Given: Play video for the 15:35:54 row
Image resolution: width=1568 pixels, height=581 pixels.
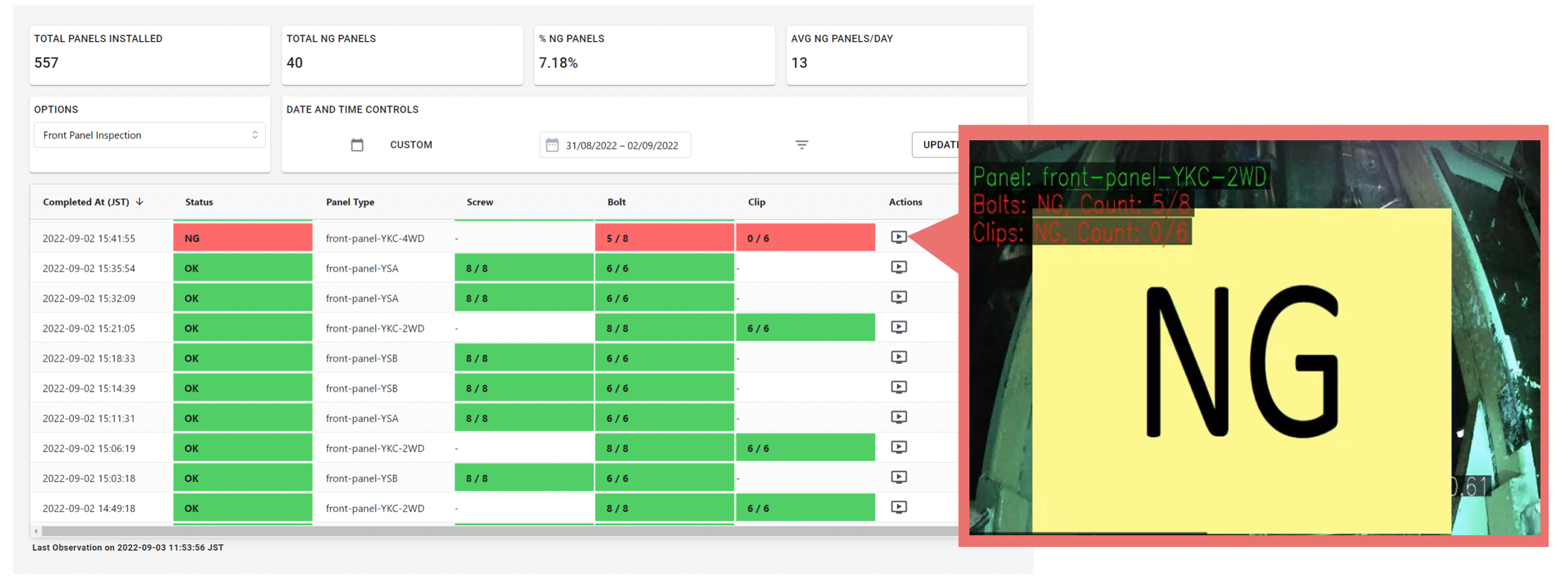Looking at the screenshot, I should pyautogui.click(x=898, y=267).
